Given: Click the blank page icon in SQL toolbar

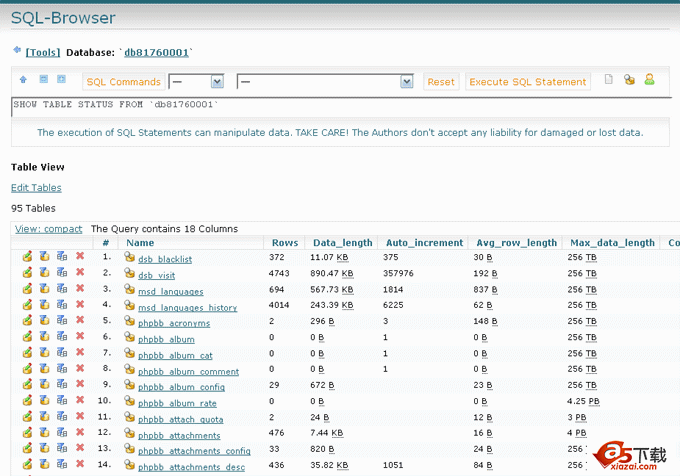Looking at the screenshot, I should coord(609,80).
